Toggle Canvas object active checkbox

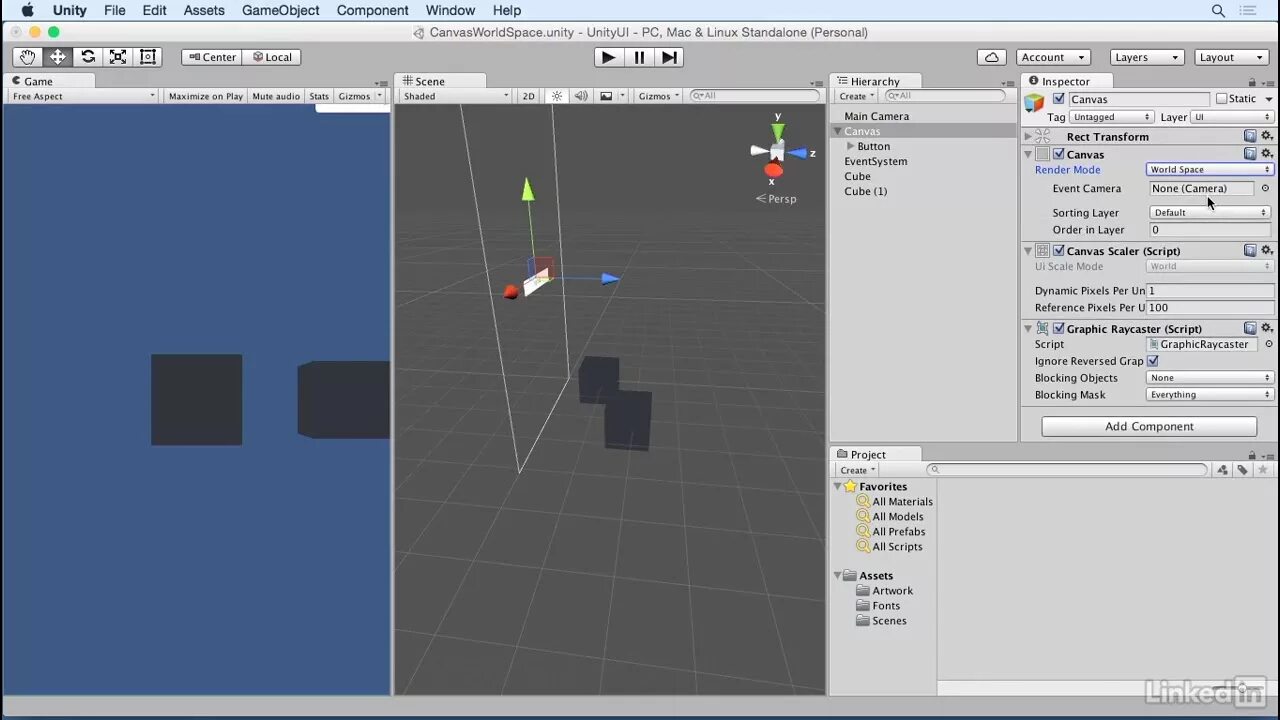point(1059,99)
